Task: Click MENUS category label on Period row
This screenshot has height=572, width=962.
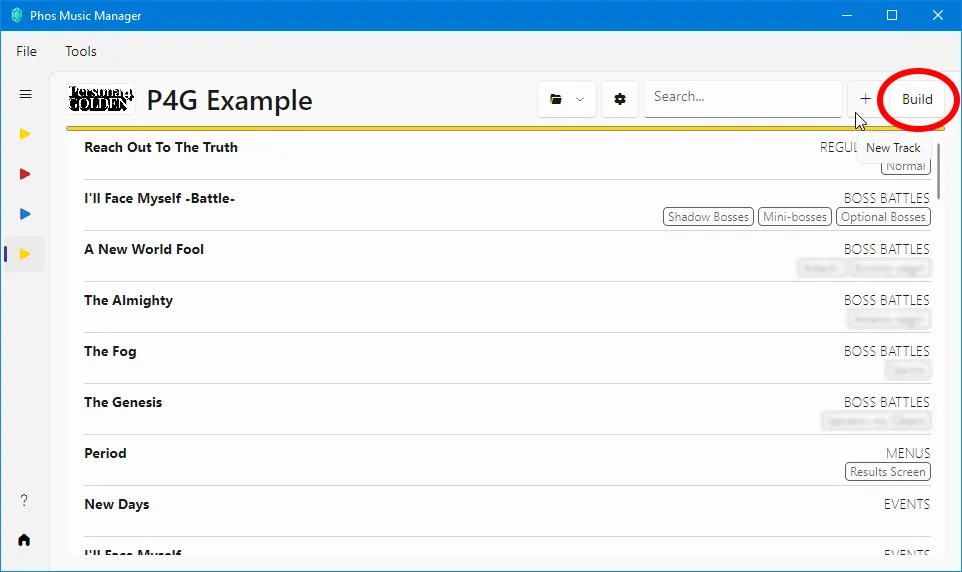Action: point(908,453)
